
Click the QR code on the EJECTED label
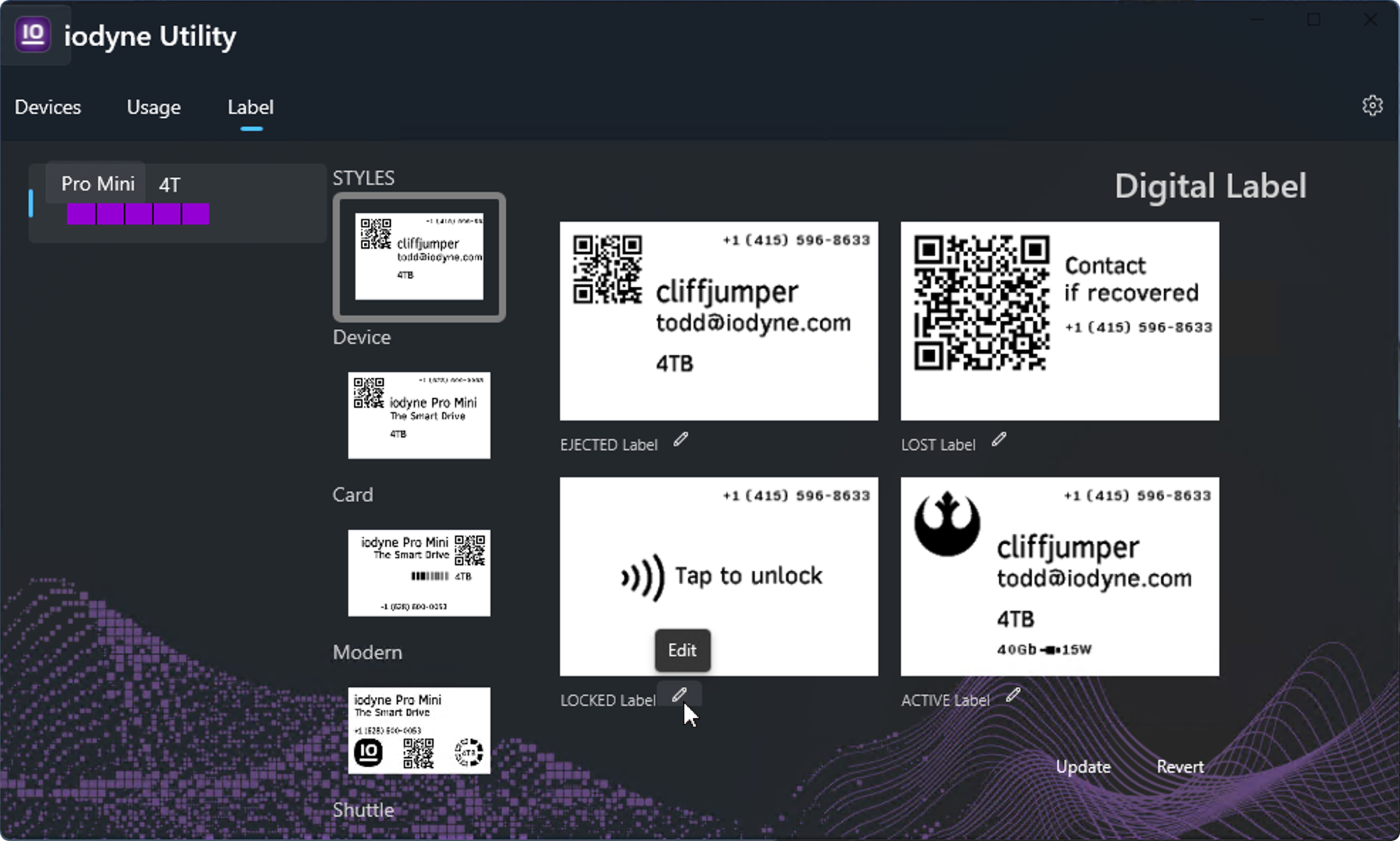[x=608, y=270]
